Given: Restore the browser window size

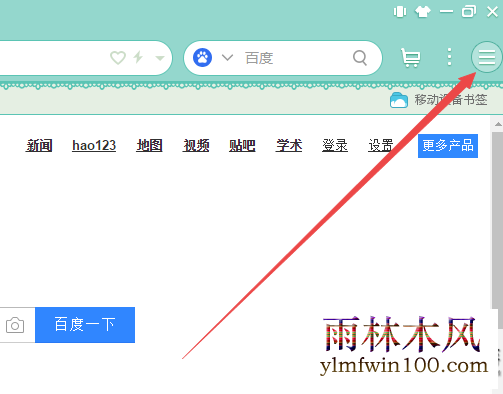Looking at the screenshot, I should click(469, 12).
